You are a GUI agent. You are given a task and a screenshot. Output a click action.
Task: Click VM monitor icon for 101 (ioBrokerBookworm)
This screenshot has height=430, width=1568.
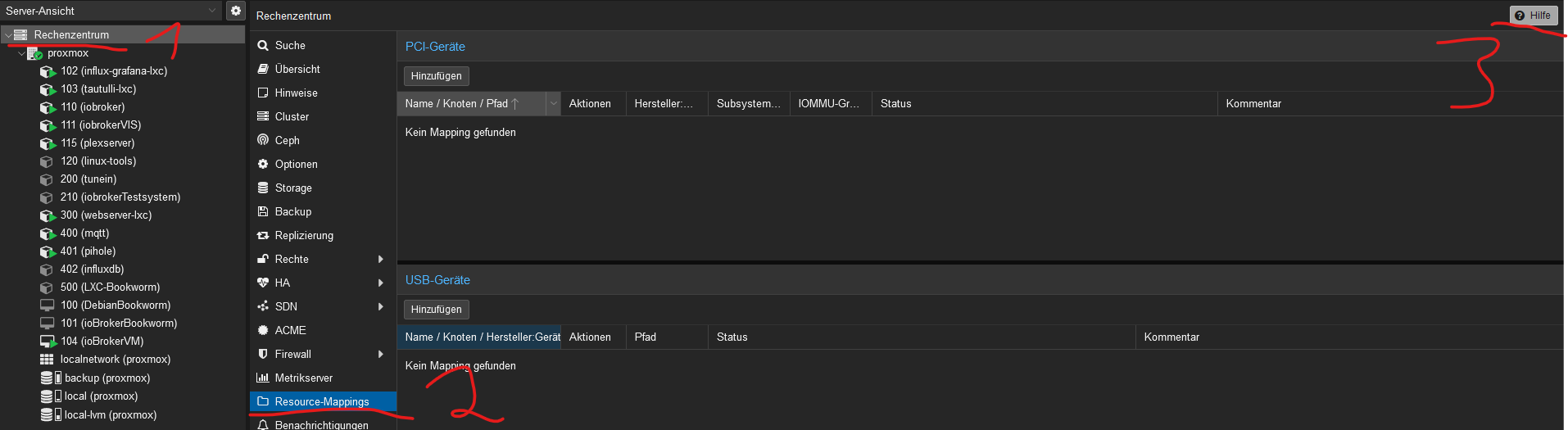click(x=47, y=324)
